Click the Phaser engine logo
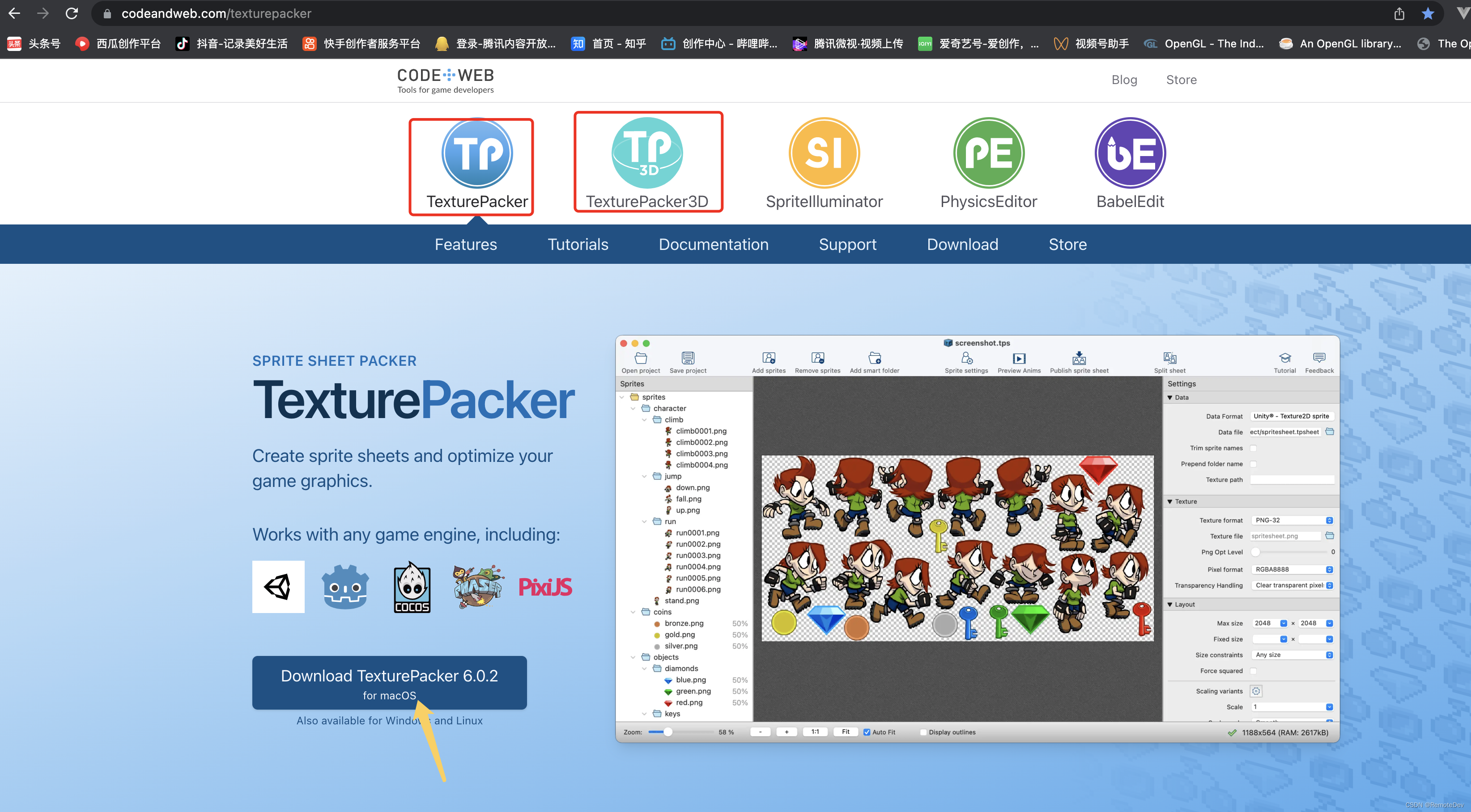This screenshot has width=1471, height=812. pos(479,587)
